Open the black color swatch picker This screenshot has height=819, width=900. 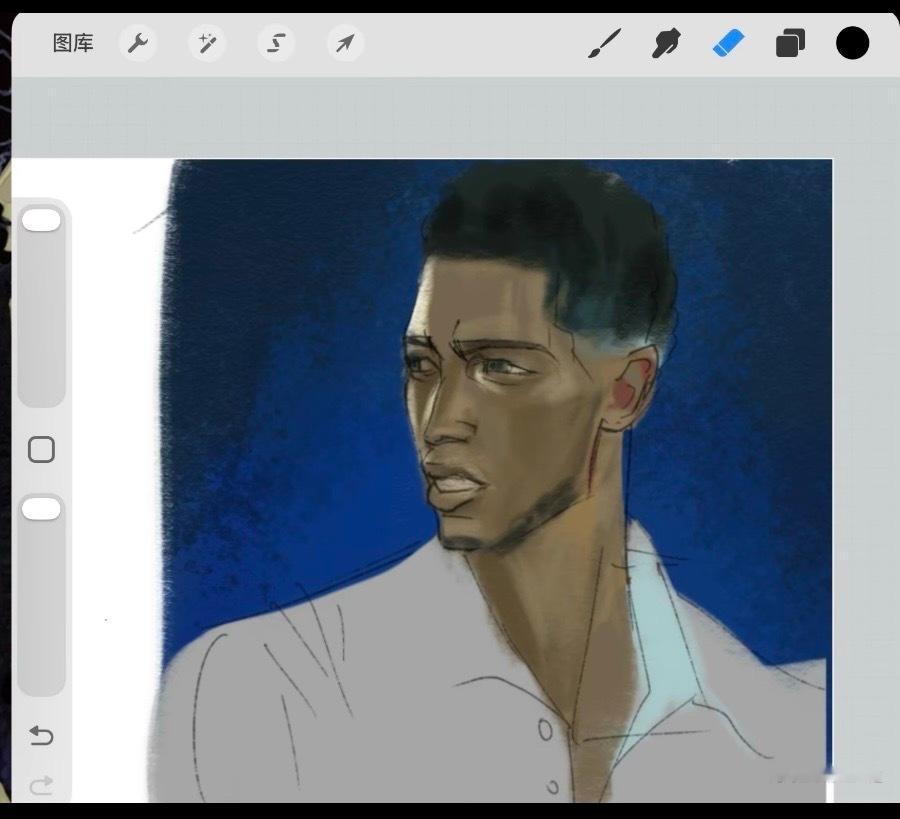852,43
